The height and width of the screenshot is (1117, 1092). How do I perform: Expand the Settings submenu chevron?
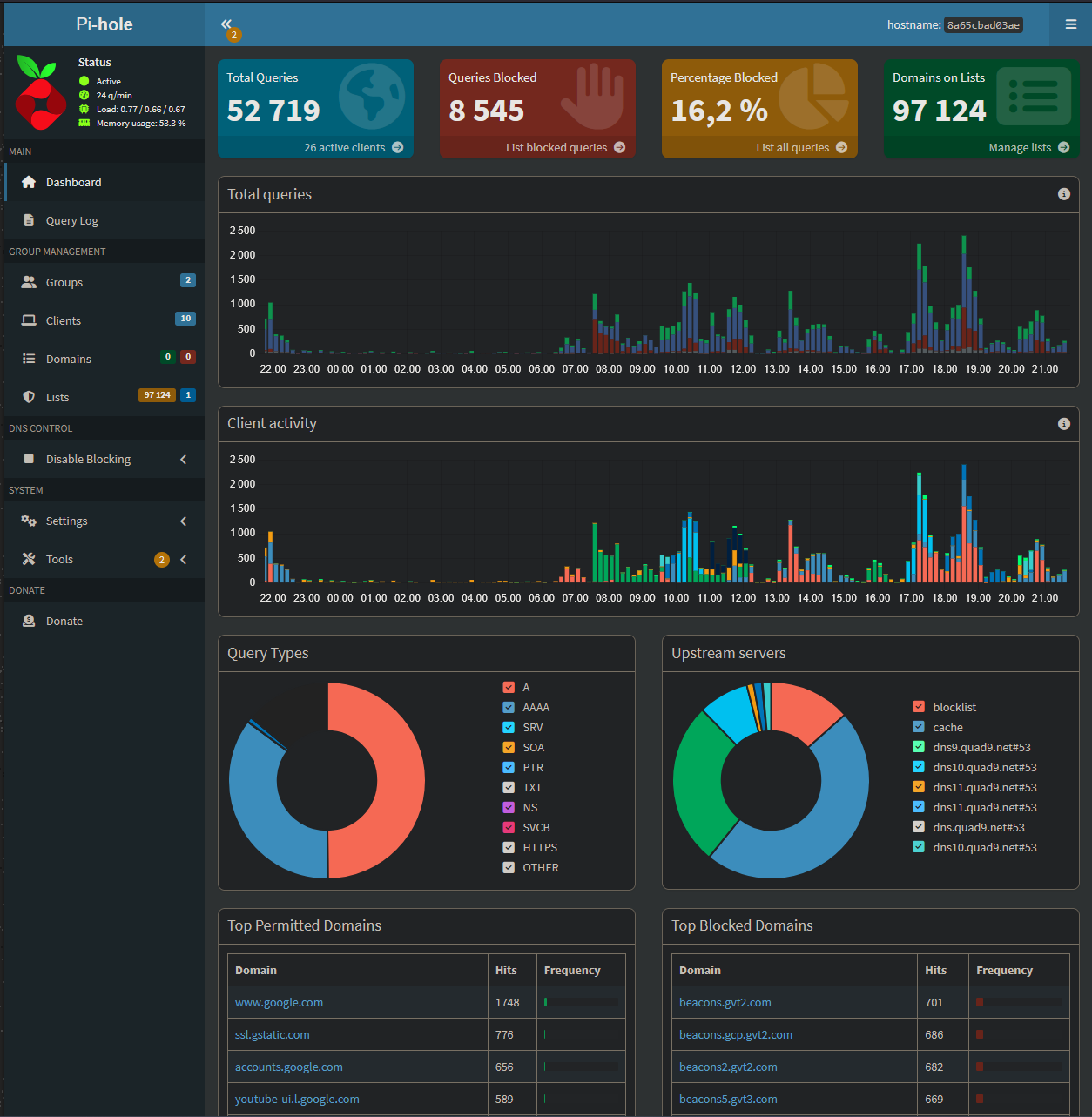(x=184, y=521)
